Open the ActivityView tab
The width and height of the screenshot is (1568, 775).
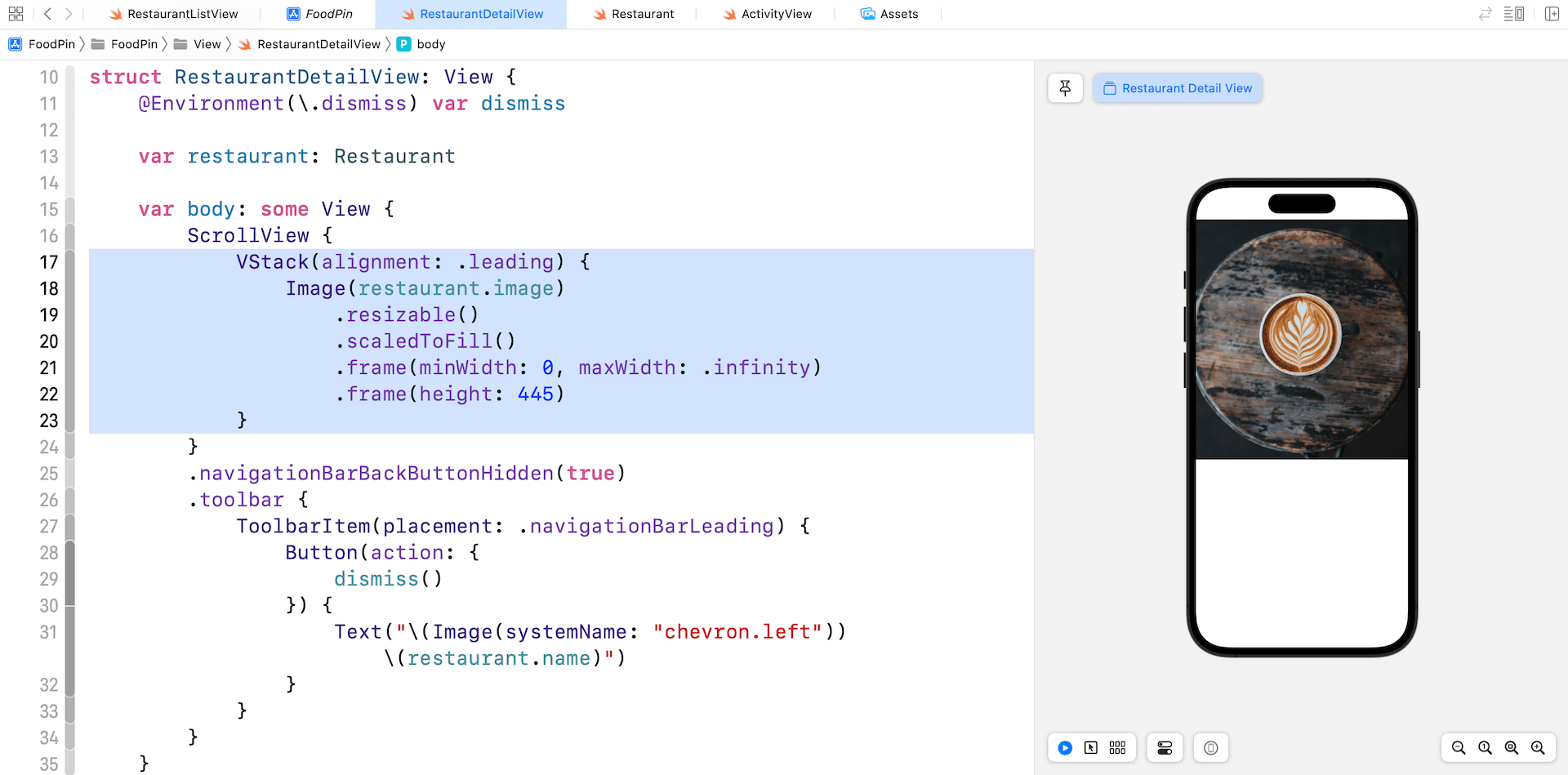point(767,14)
